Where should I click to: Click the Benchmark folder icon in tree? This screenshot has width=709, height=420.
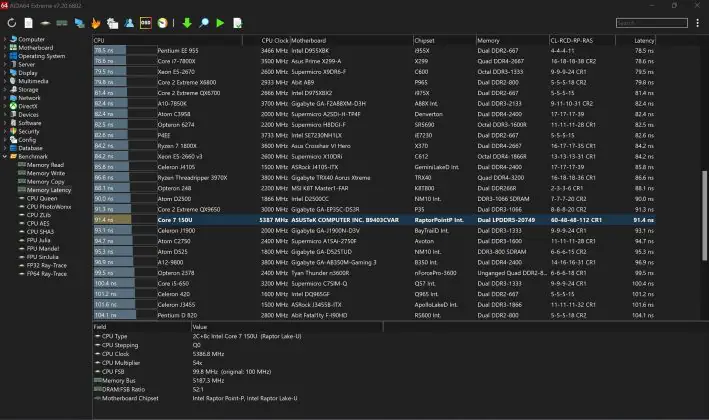point(14,156)
